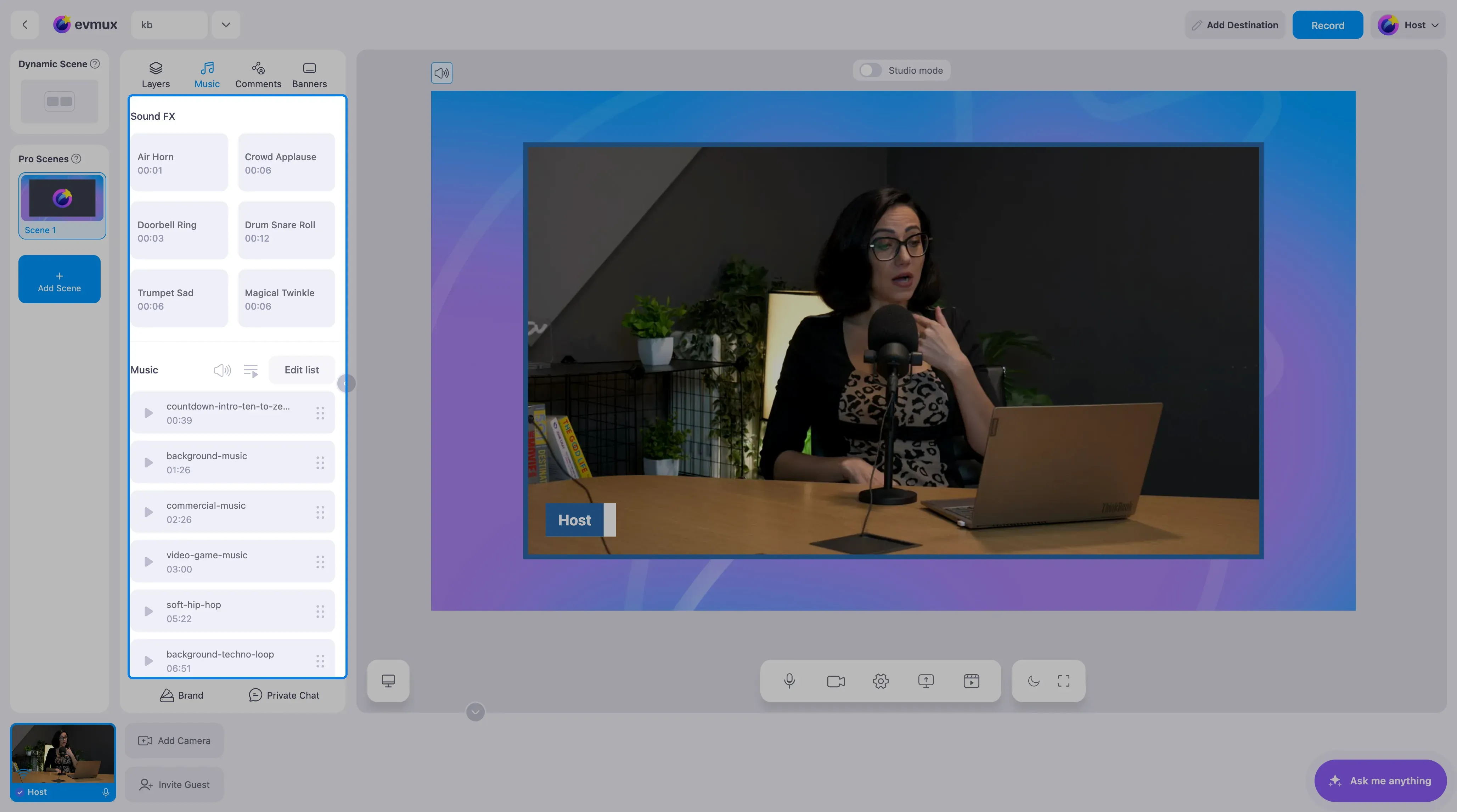This screenshot has height=812, width=1457.
Task: Click the Record button
Action: click(x=1327, y=25)
